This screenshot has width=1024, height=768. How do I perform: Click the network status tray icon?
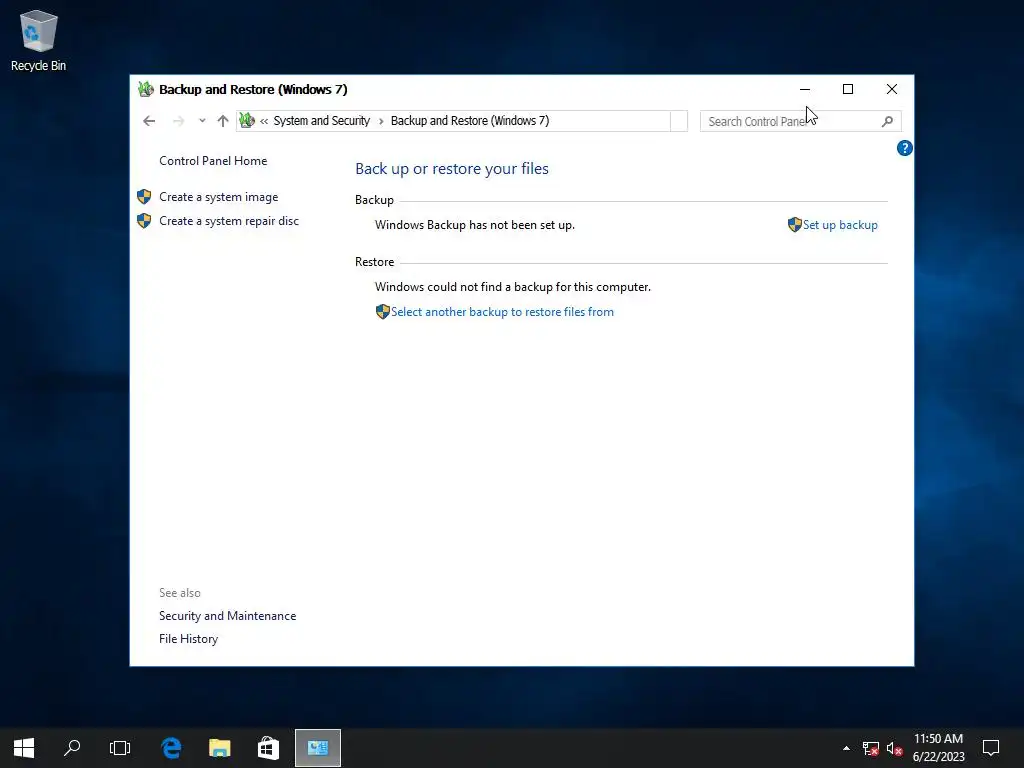(871, 748)
